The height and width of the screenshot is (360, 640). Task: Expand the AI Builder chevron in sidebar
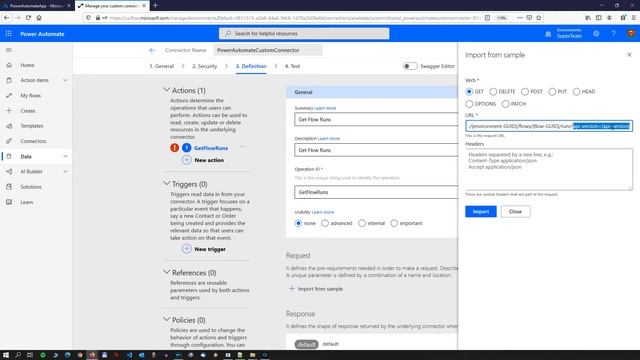coord(65,171)
